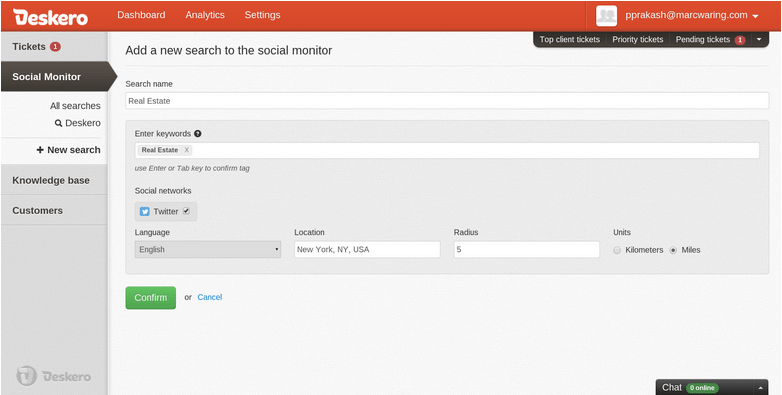Click the user avatar icon
Screen dimensions: 782x395
tap(606, 16)
